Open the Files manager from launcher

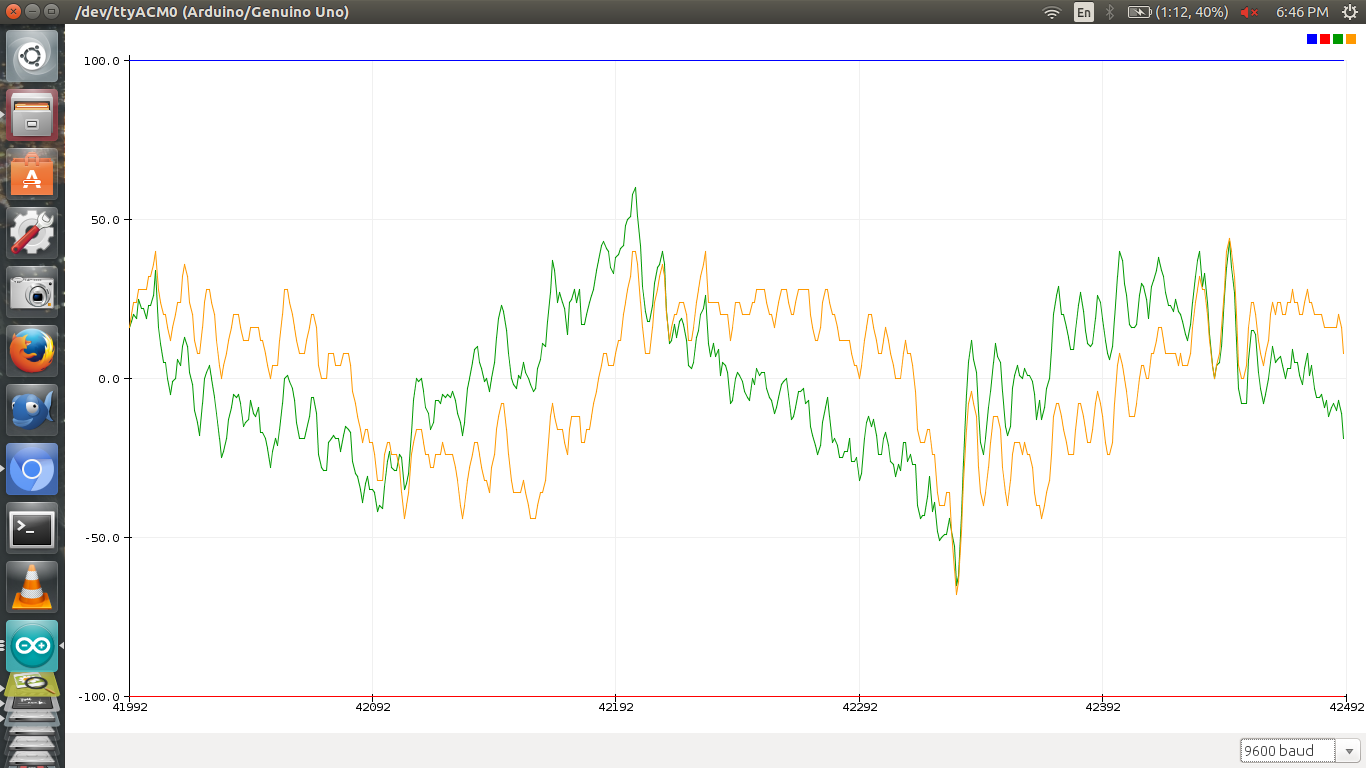(x=32, y=115)
